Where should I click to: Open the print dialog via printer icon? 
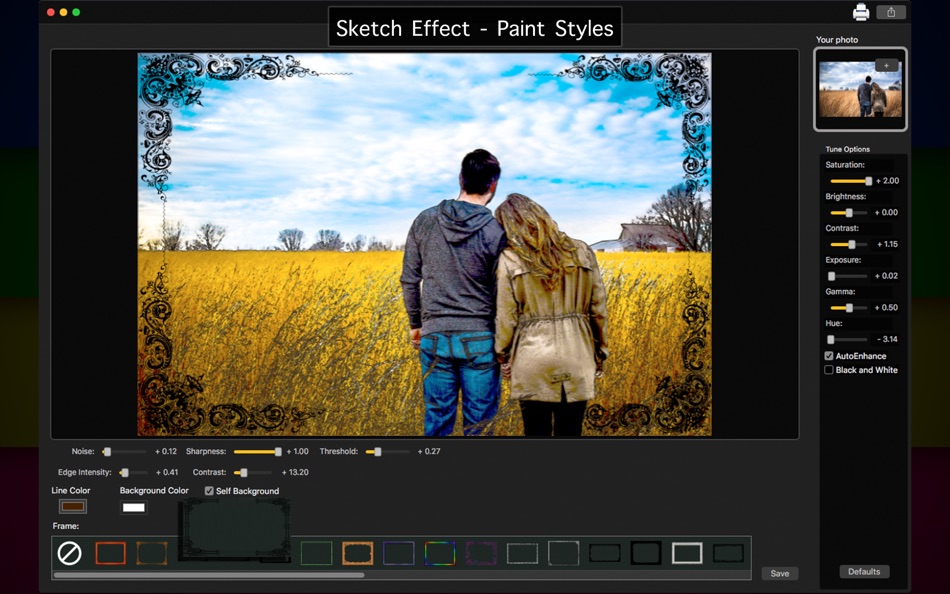click(861, 12)
